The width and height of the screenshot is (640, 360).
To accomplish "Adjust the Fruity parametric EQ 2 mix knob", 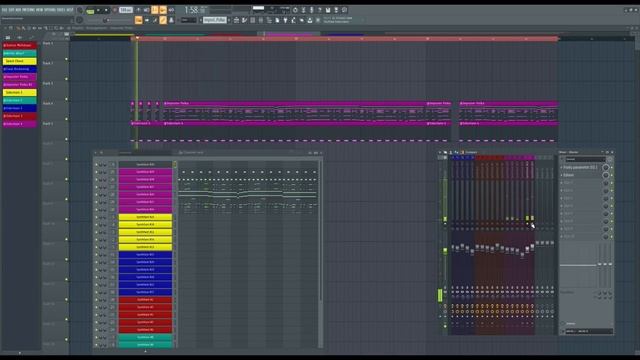I will point(606,168).
